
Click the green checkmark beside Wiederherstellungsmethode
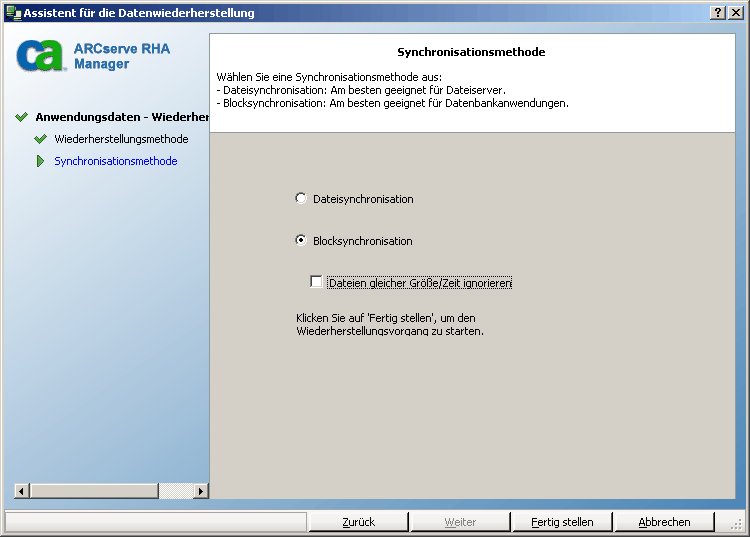click(40, 139)
